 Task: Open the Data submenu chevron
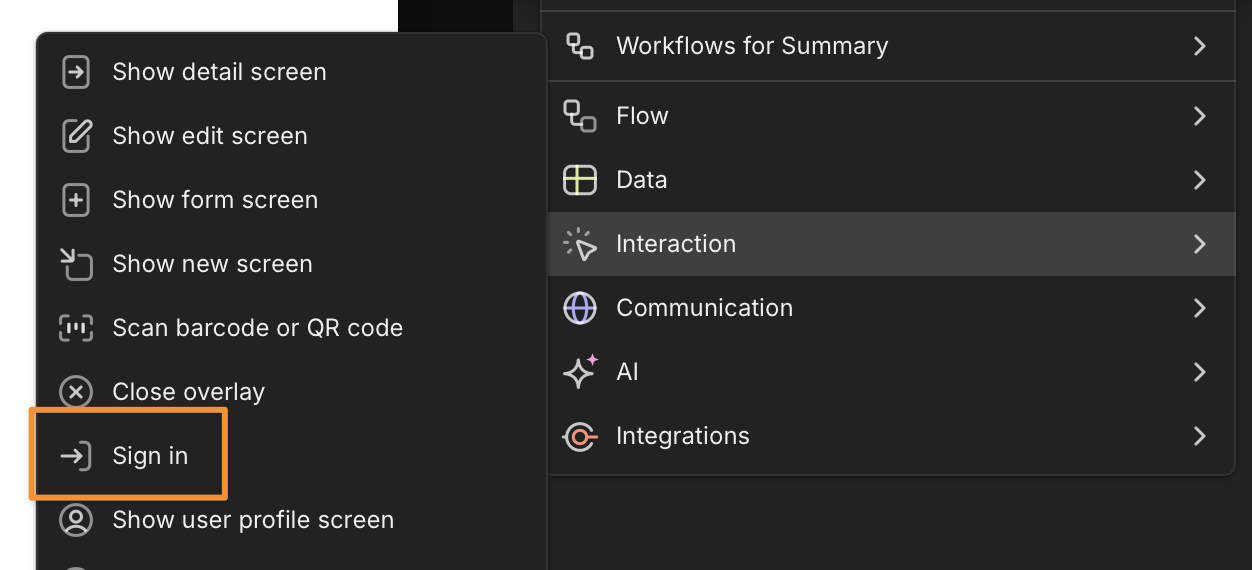[1199, 180]
